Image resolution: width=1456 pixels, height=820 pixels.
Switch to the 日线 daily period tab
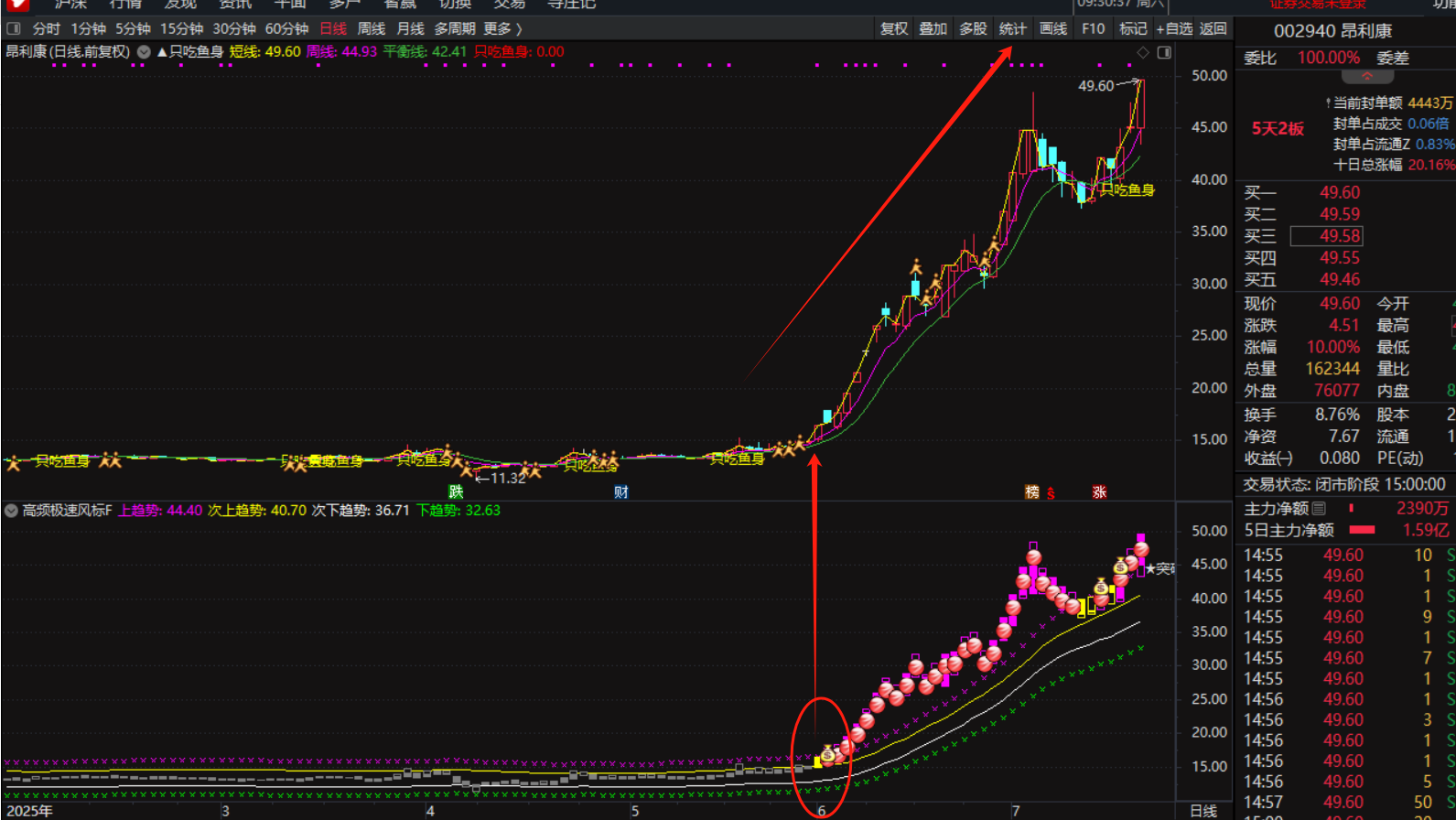click(333, 28)
